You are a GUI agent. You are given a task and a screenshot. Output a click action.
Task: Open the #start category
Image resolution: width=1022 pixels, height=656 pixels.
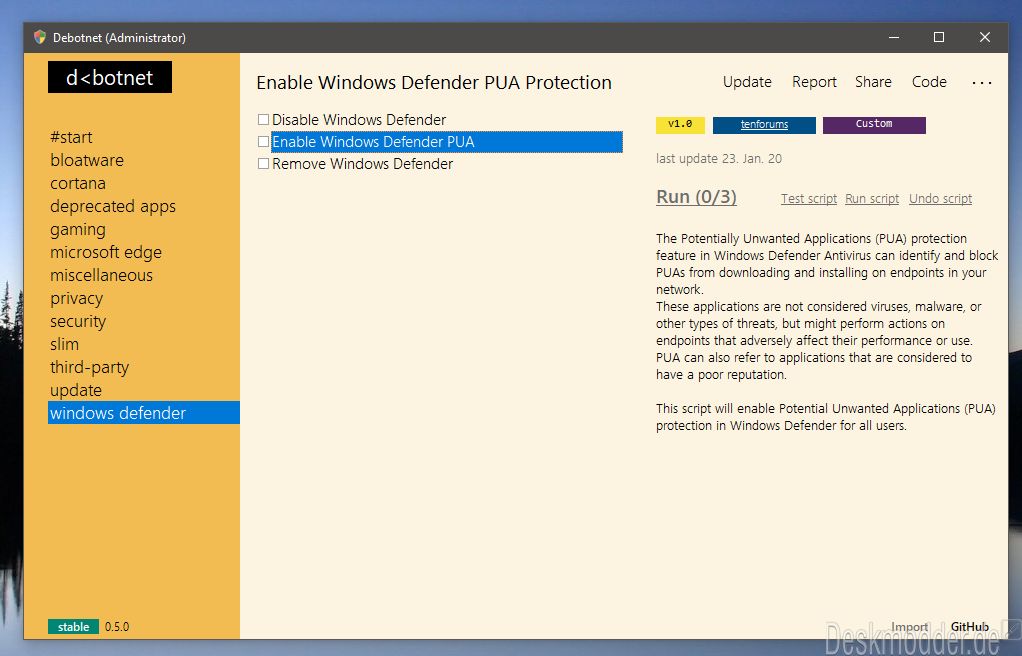click(x=71, y=137)
